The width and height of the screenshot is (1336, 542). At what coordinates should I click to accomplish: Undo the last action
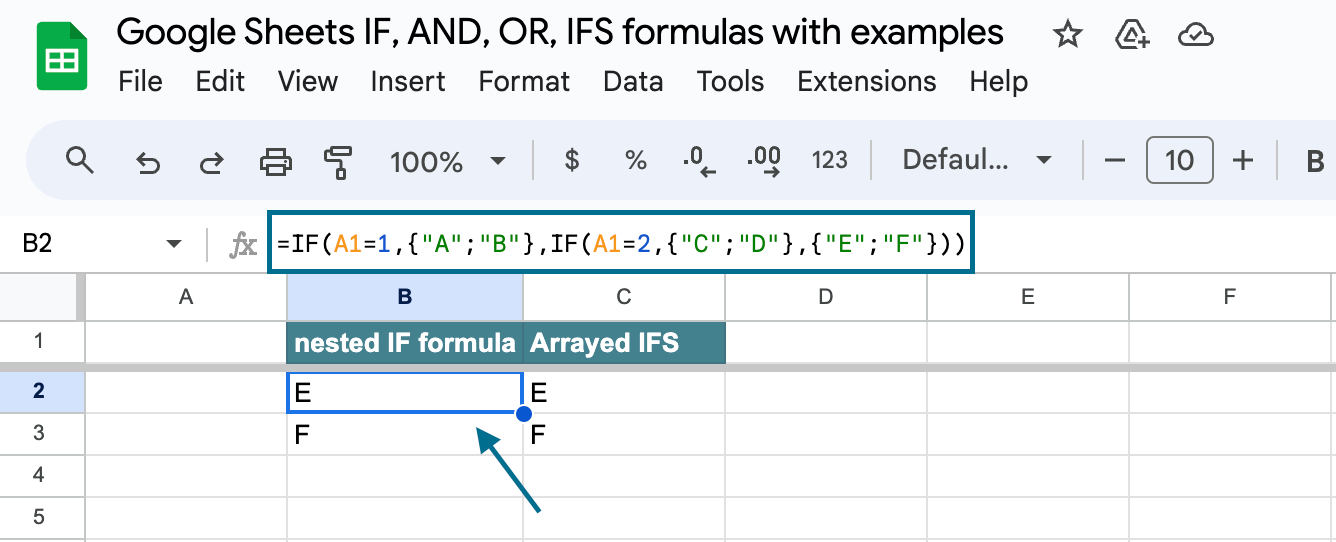(148, 161)
